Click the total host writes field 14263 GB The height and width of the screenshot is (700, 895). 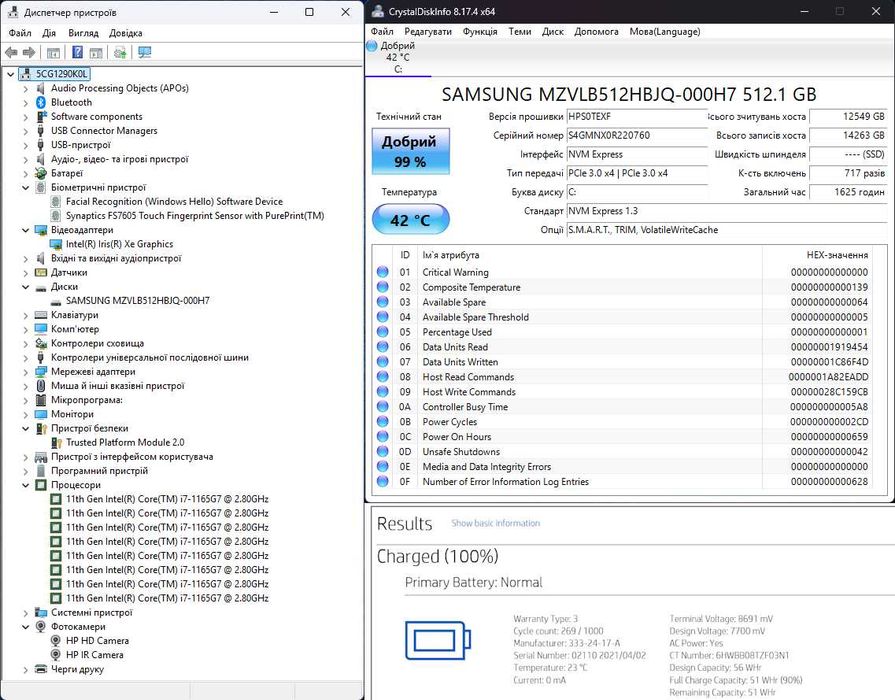tap(848, 135)
